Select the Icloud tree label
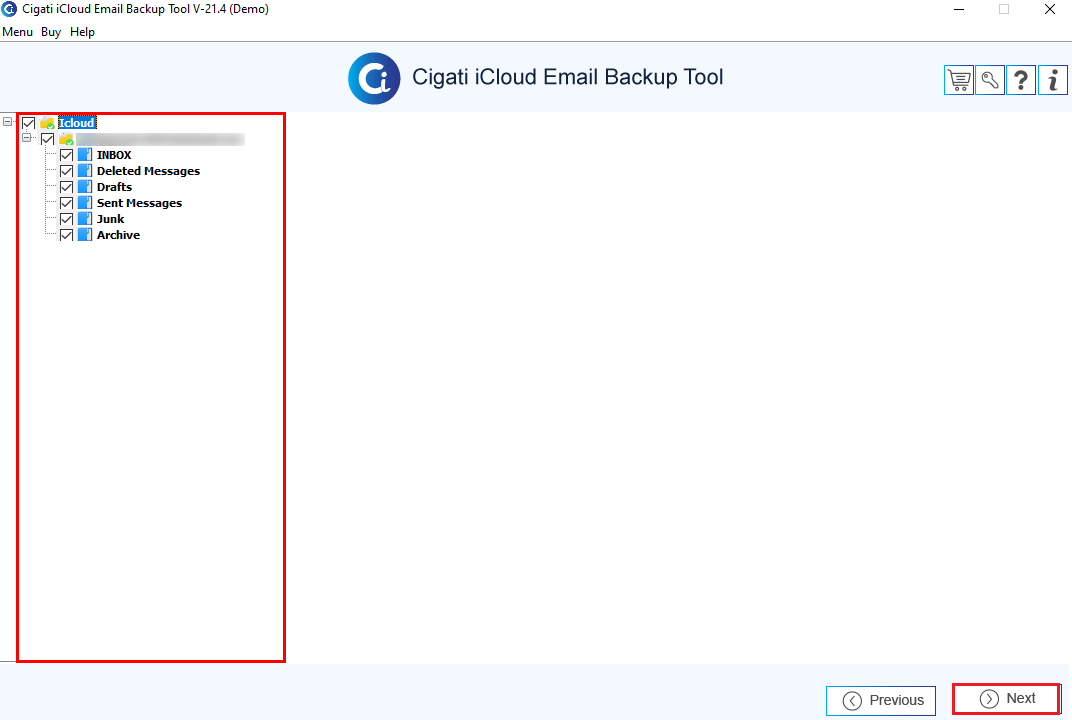The image size is (1072, 720). pos(77,123)
